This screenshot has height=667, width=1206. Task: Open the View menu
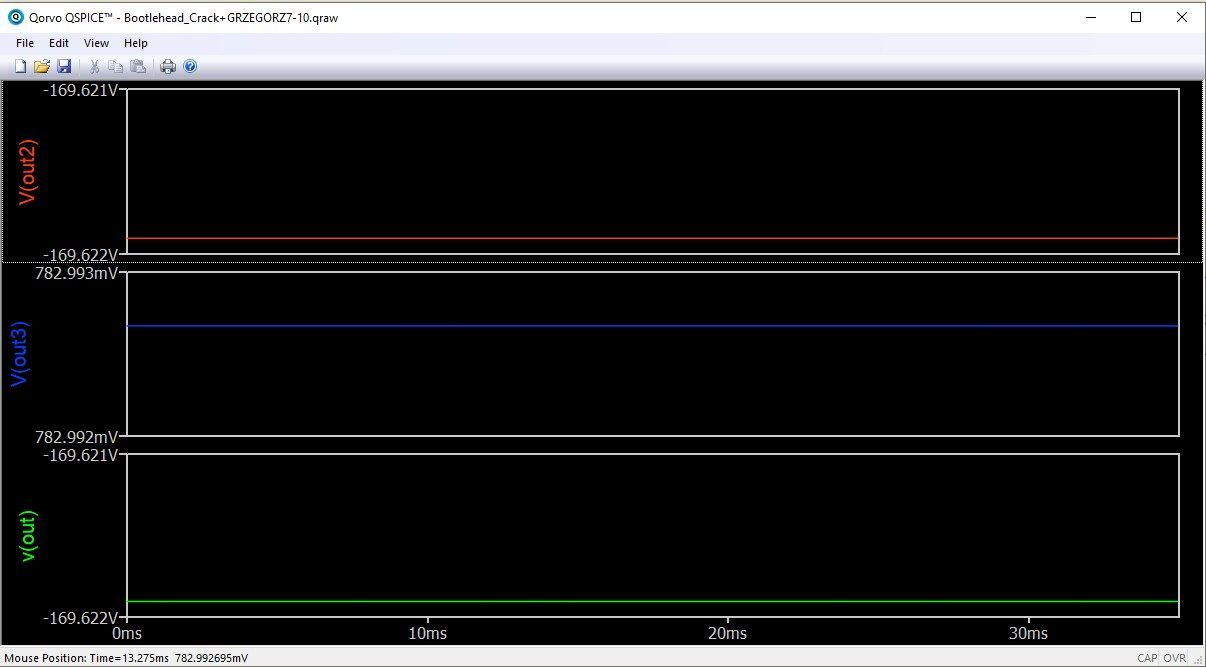pyautogui.click(x=96, y=43)
